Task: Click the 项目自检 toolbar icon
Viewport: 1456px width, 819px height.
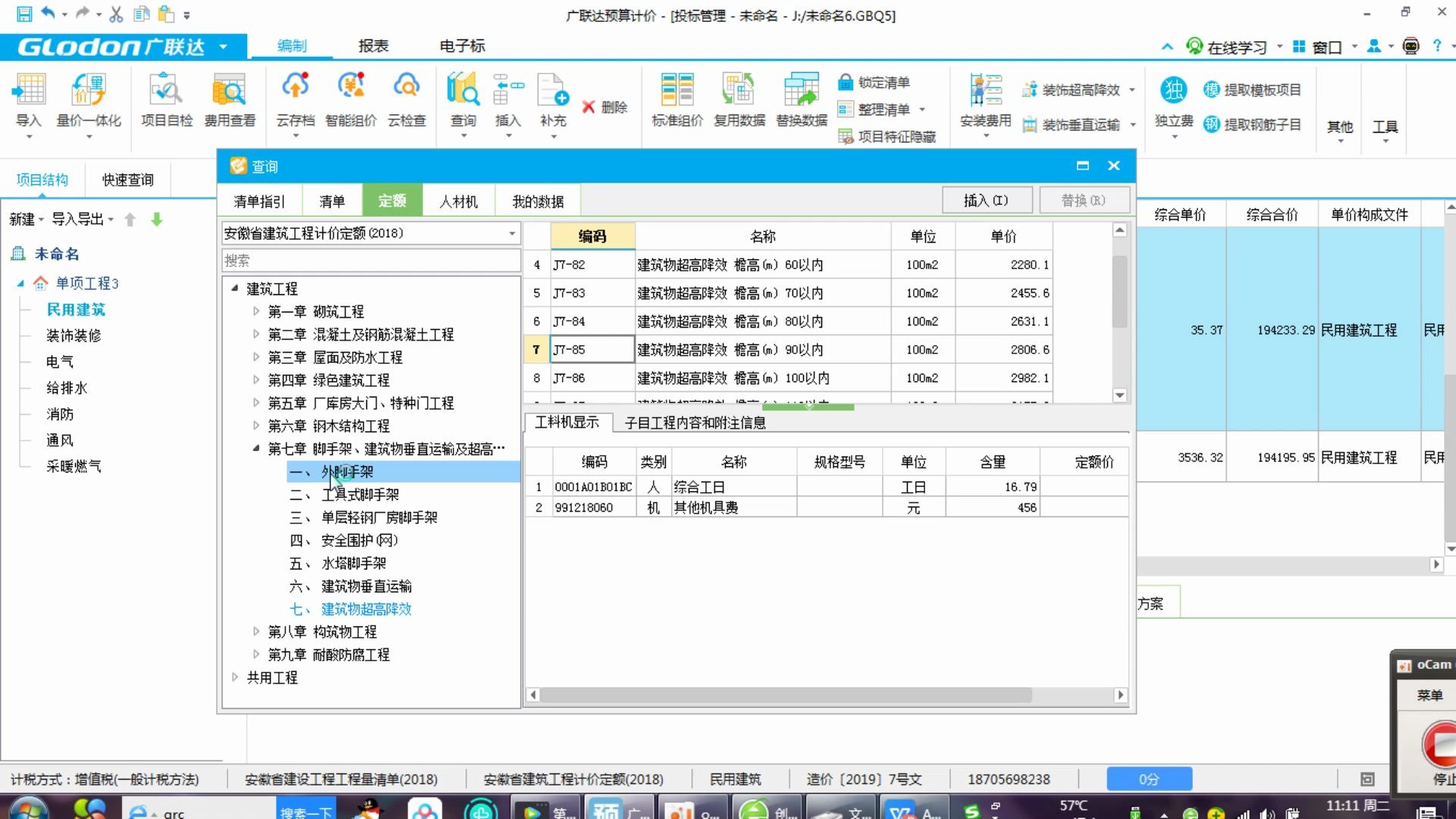Action: pyautogui.click(x=166, y=91)
